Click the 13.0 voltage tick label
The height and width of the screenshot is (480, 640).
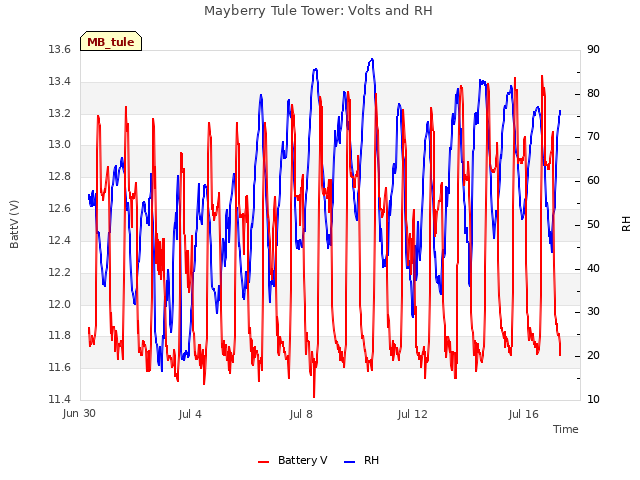(60, 144)
